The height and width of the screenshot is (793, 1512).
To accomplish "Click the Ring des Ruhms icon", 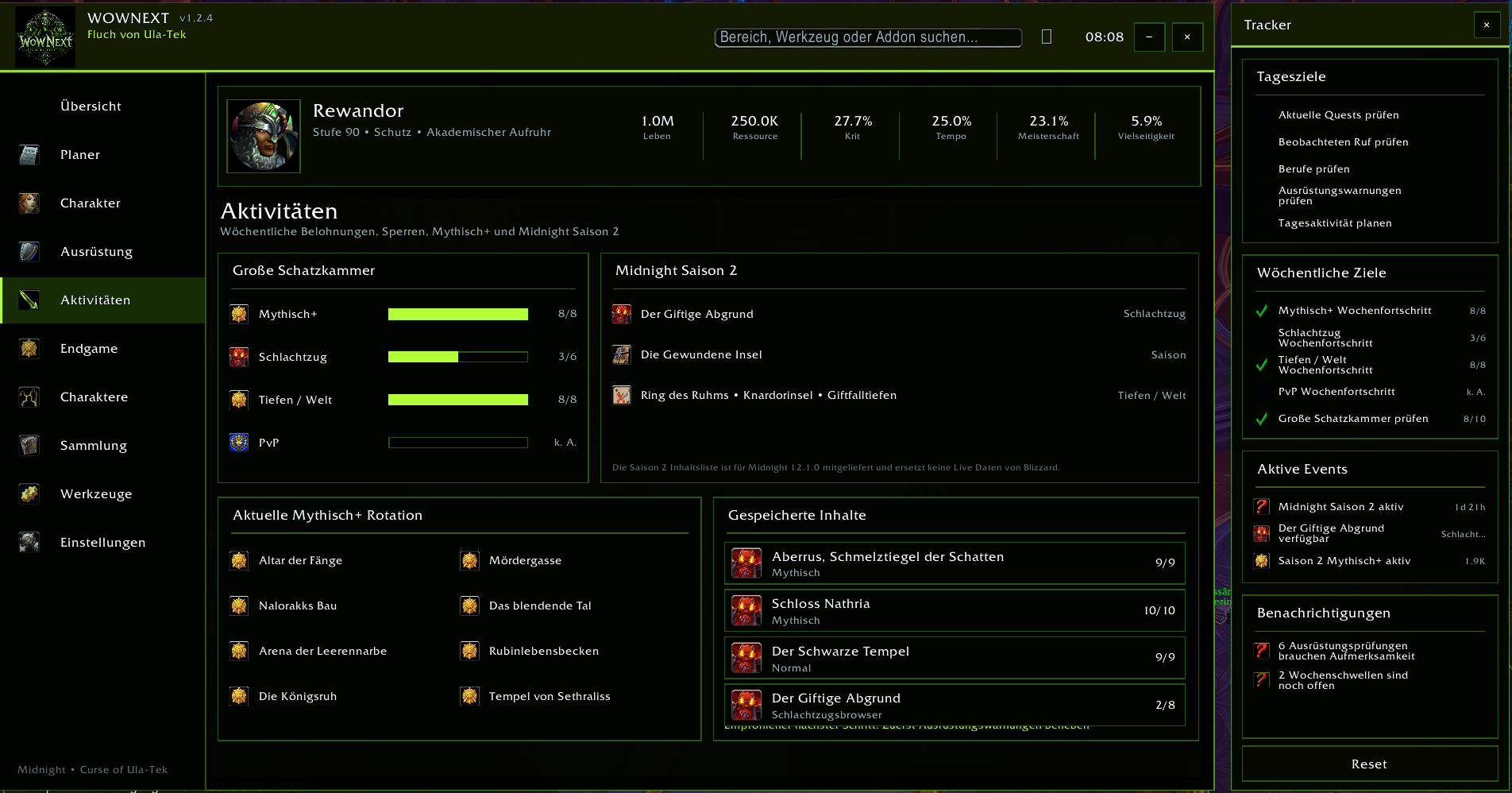I will tap(622, 395).
